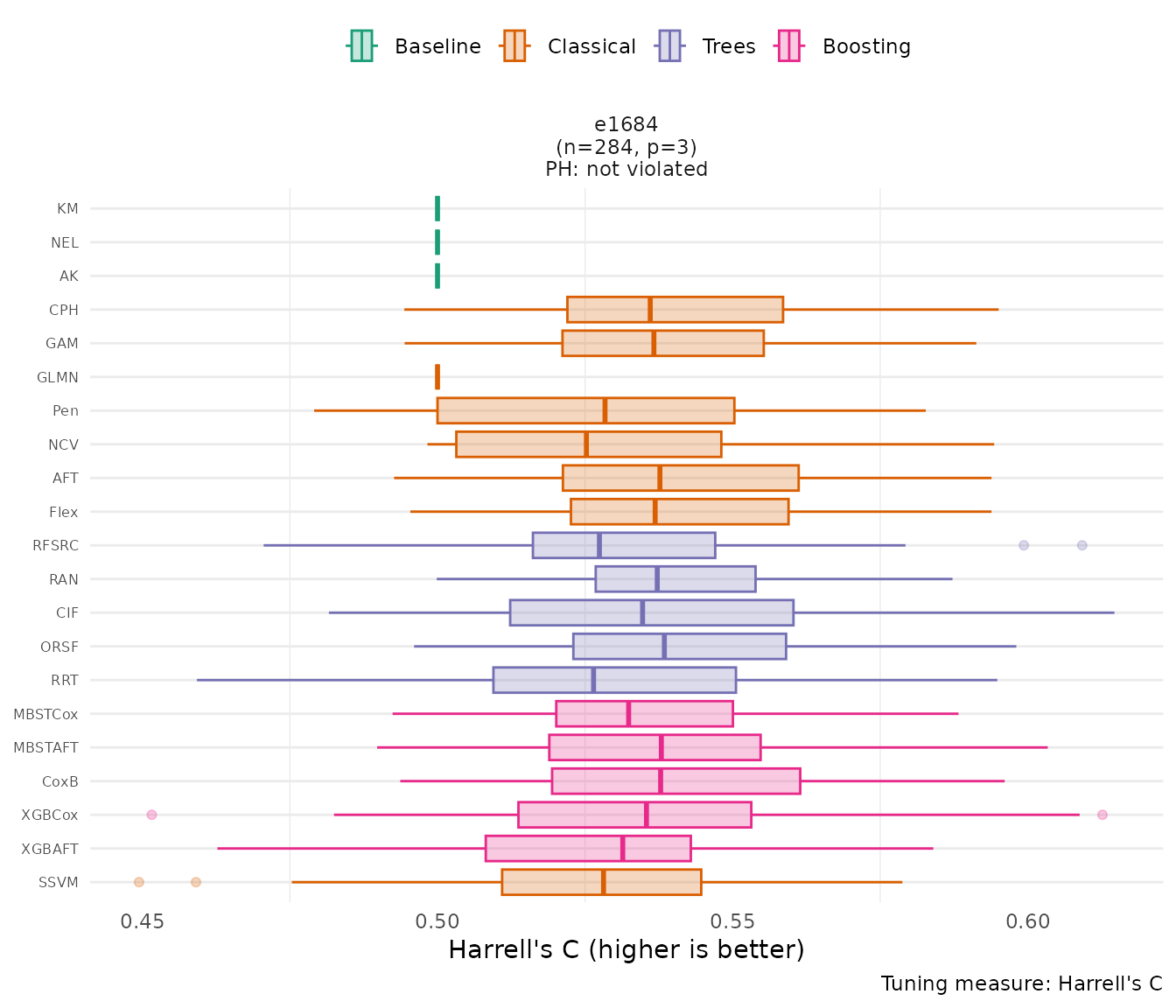Image resolution: width=1176 pixels, height=1008 pixels.
Task: Click the "PH: not violated" subtitle text
Action: [626, 169]
